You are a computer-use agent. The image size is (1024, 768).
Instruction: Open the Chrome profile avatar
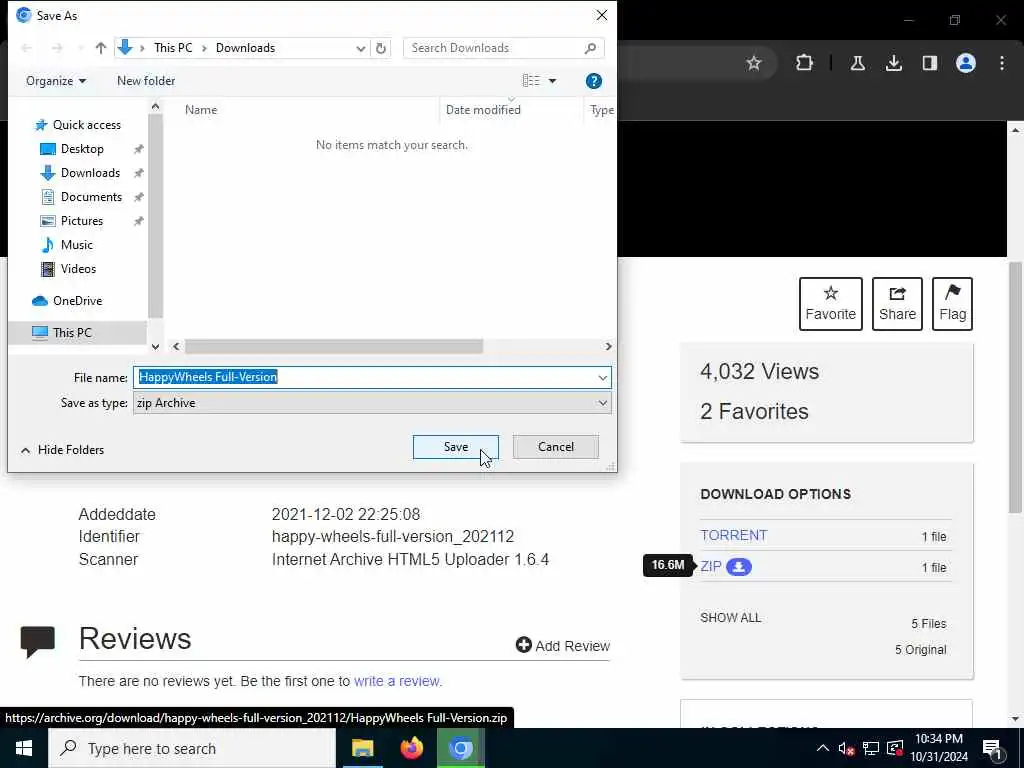[x=966, y=63]
